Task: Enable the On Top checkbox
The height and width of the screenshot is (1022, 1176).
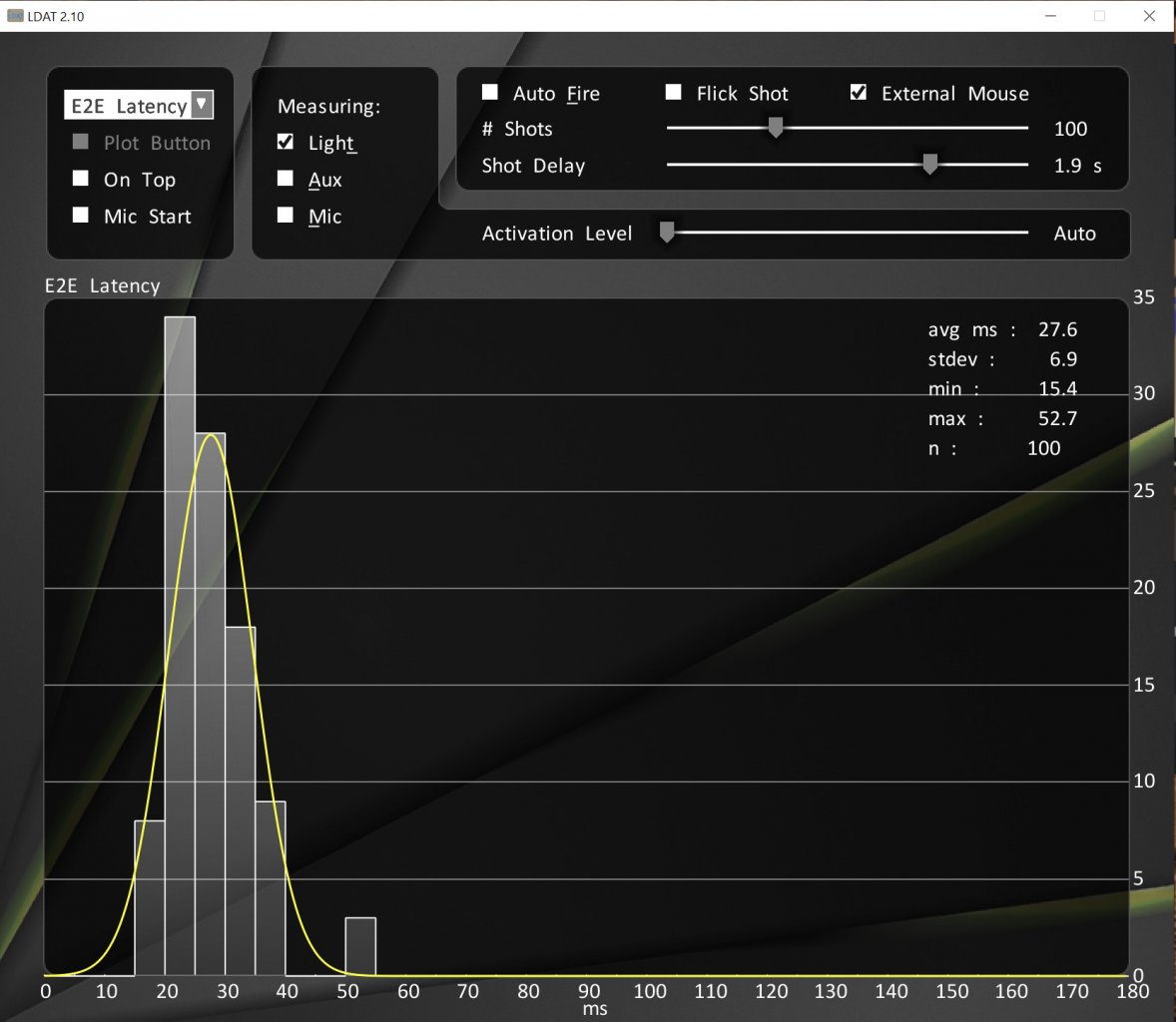Action: (81, 179)
